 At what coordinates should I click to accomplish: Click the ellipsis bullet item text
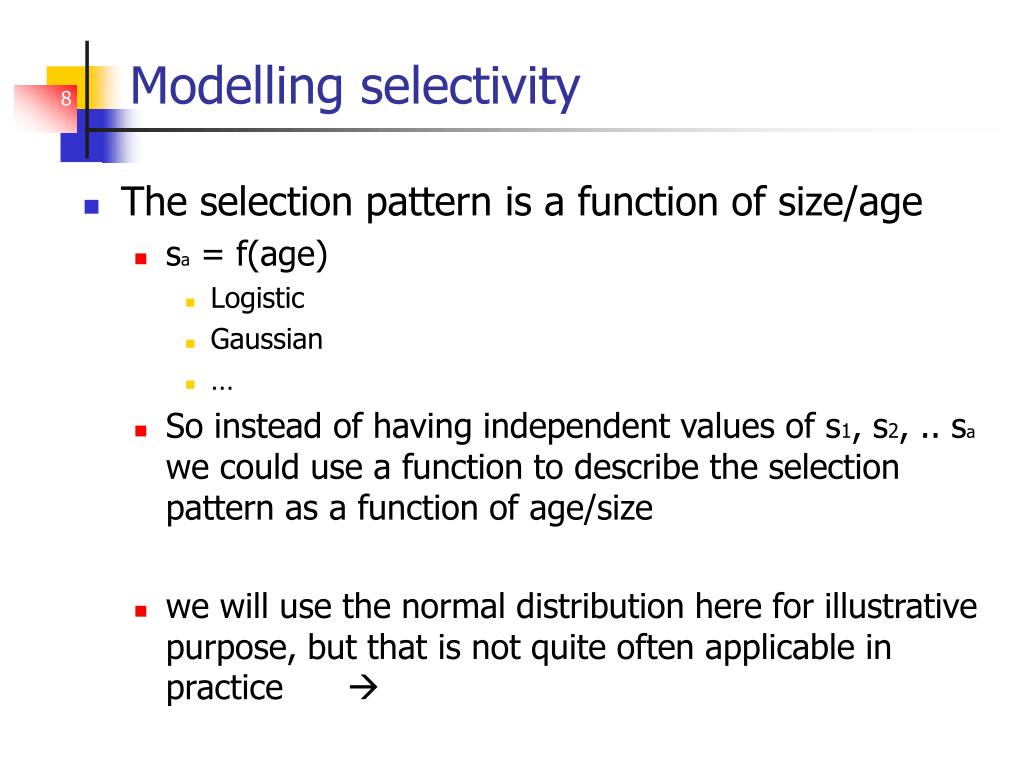pyautogui.click(x=222, y=387)
